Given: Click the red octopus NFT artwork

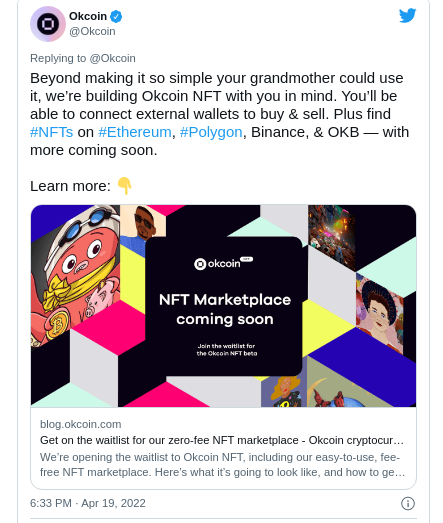Looking at the screenshot, I should coord(76,275).
